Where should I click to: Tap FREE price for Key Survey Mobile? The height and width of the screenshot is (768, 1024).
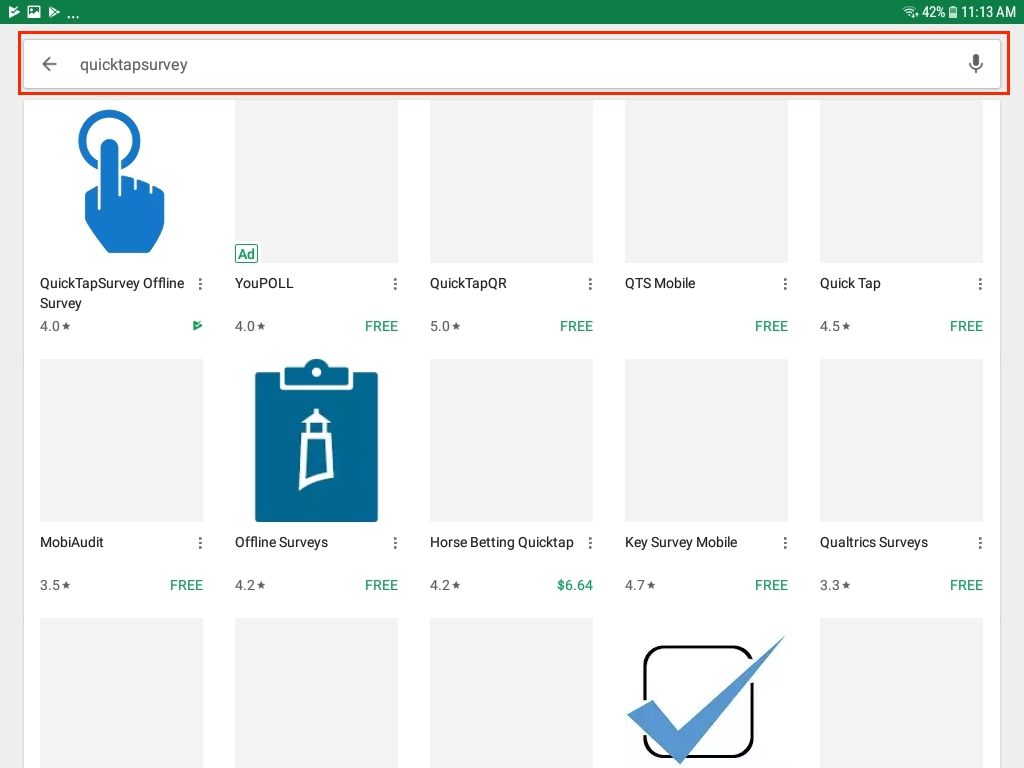click(771, 585)
